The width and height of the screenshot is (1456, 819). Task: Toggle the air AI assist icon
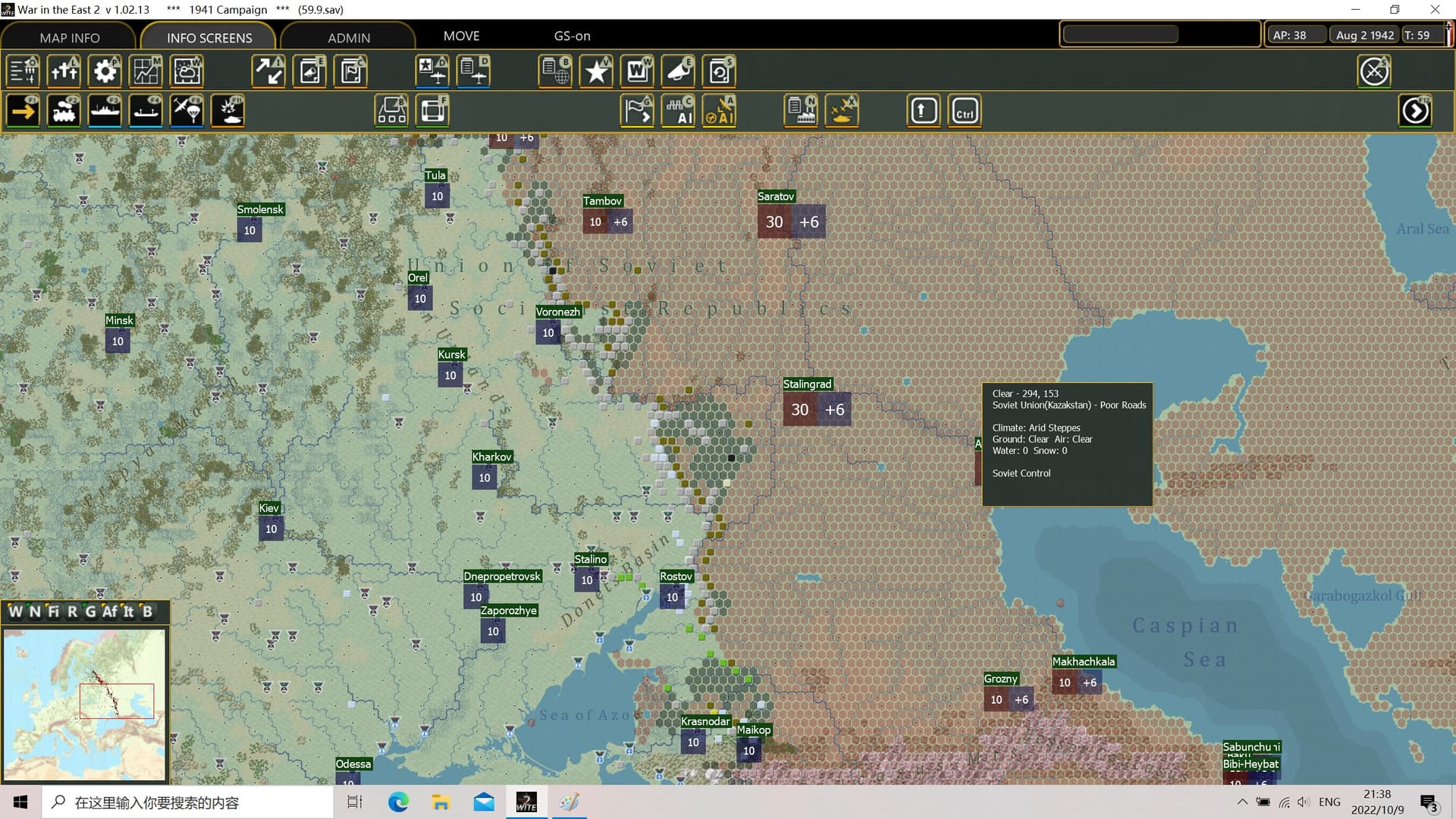[719, 111]
